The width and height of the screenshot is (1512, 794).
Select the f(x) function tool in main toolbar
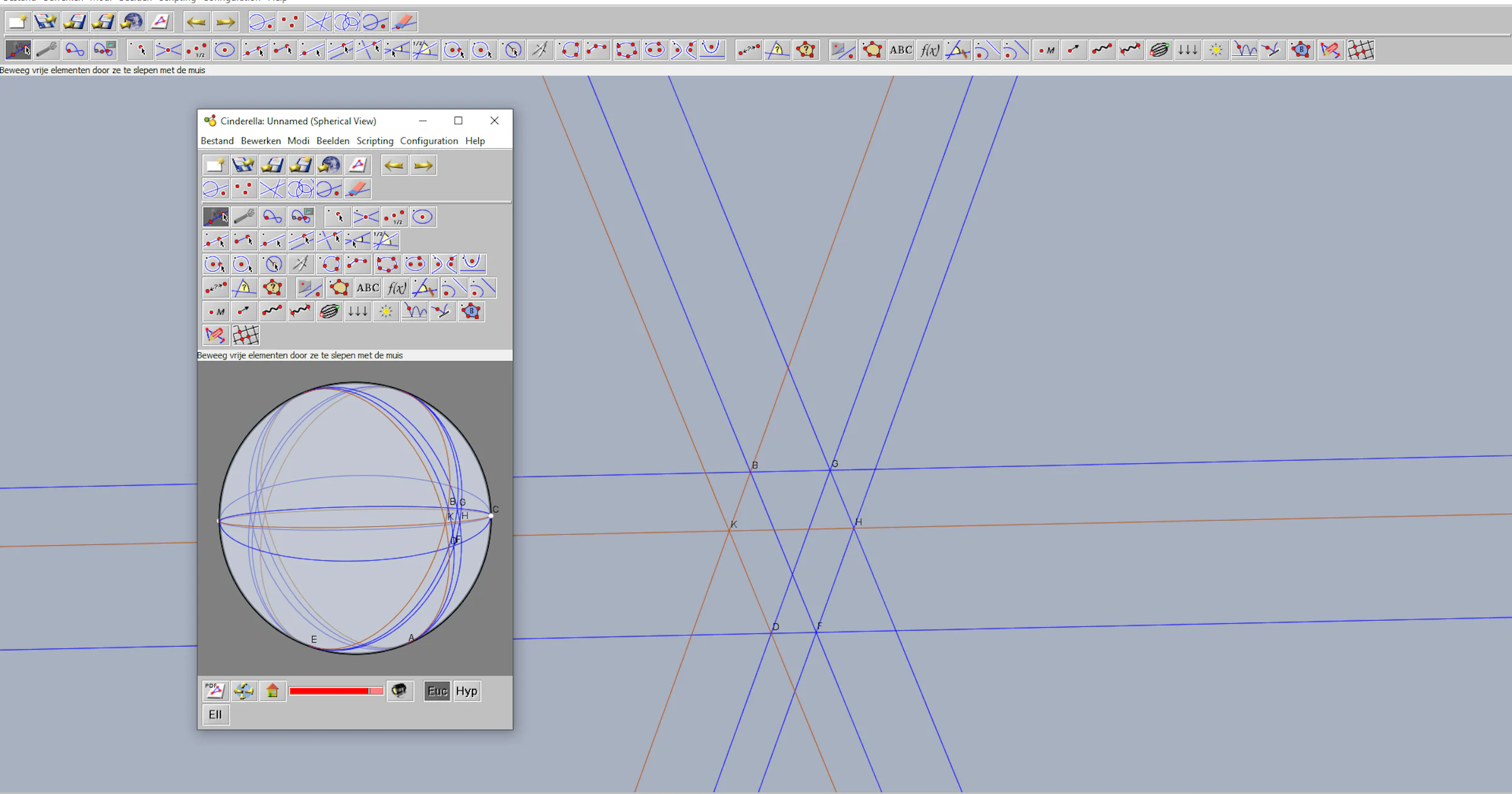pyautogui.click(x=929, y=50)
